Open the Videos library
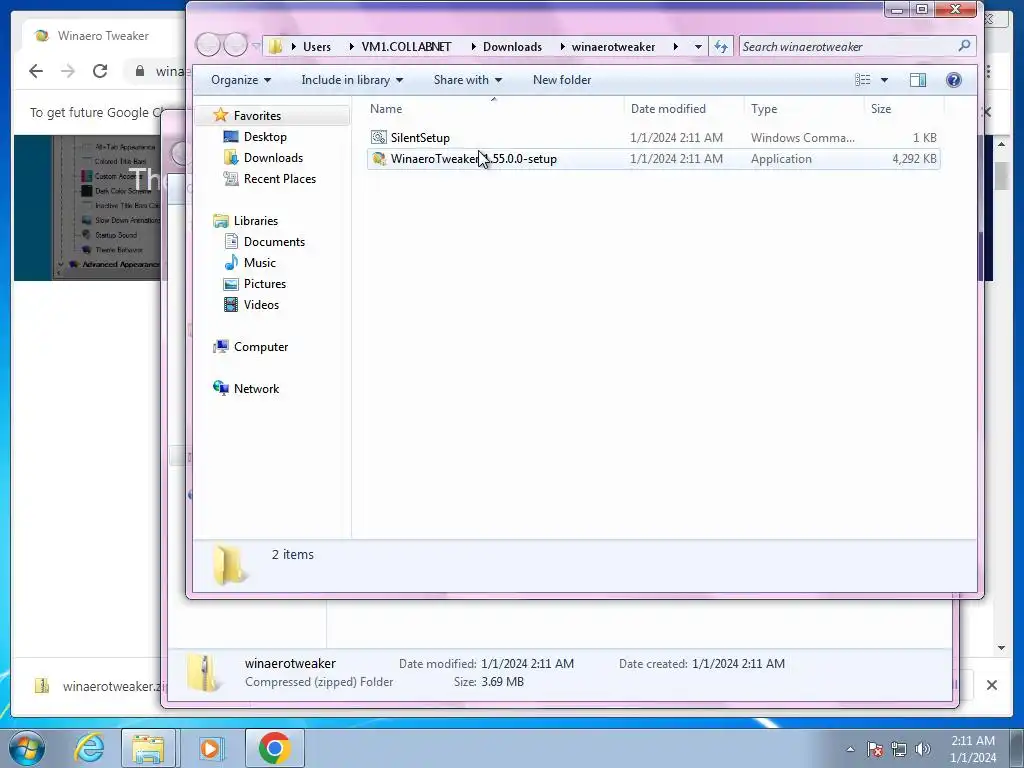 tap(261, 304)
